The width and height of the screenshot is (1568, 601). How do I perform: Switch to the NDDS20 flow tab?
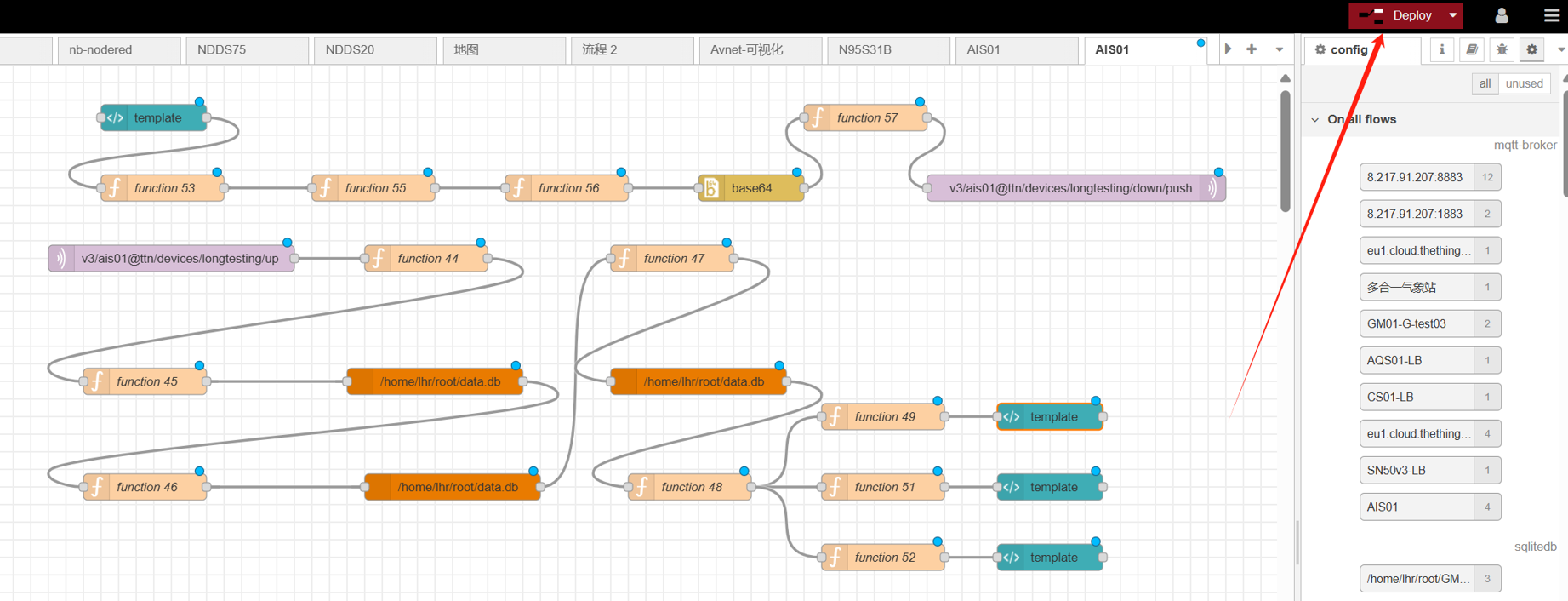(x=375, y=49)
